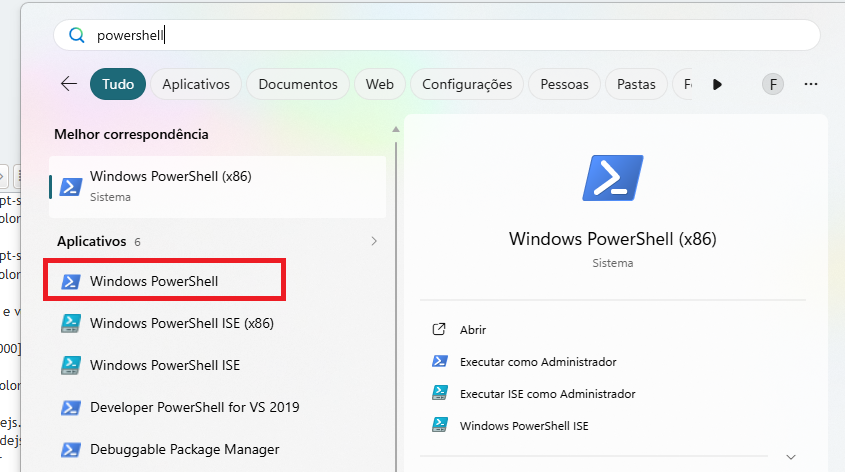Expand more actions with the down chevron

[791, 456]
